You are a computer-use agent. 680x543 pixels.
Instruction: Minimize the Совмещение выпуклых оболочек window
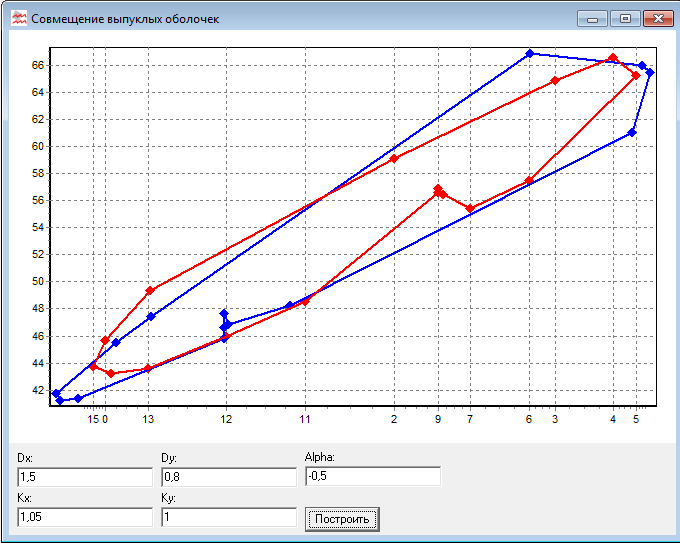point(595,18)
